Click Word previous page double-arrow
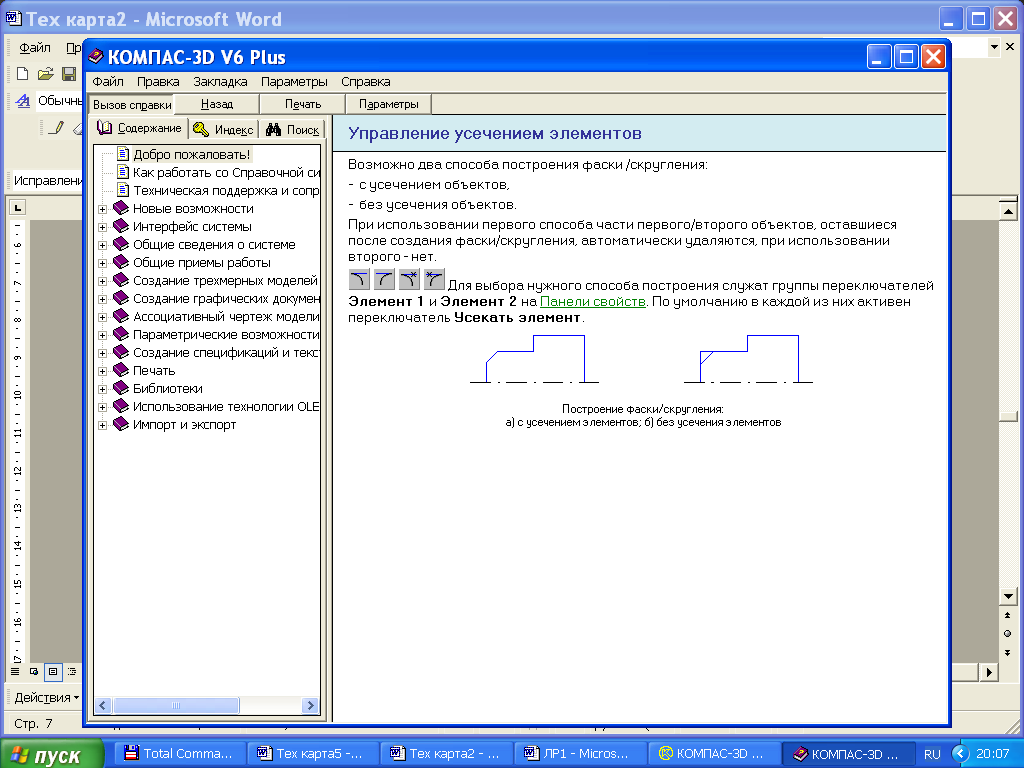The image size is (1024, 768). [x=1008, y=615]
